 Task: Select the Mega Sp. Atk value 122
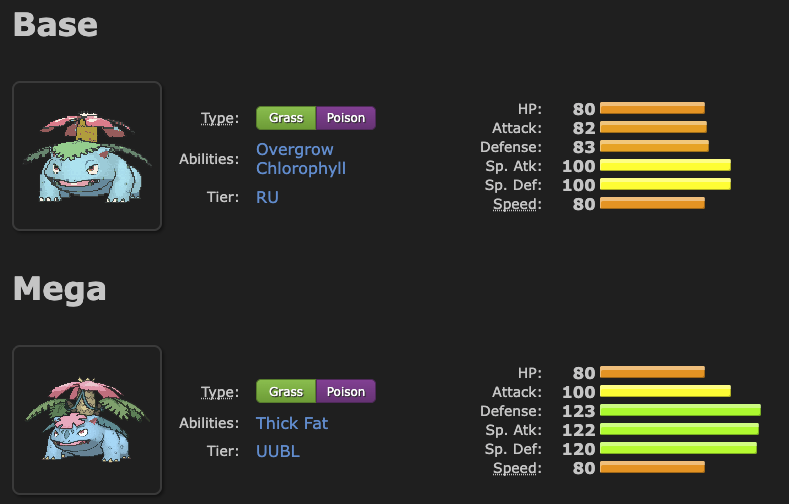(x=579, y=431)
